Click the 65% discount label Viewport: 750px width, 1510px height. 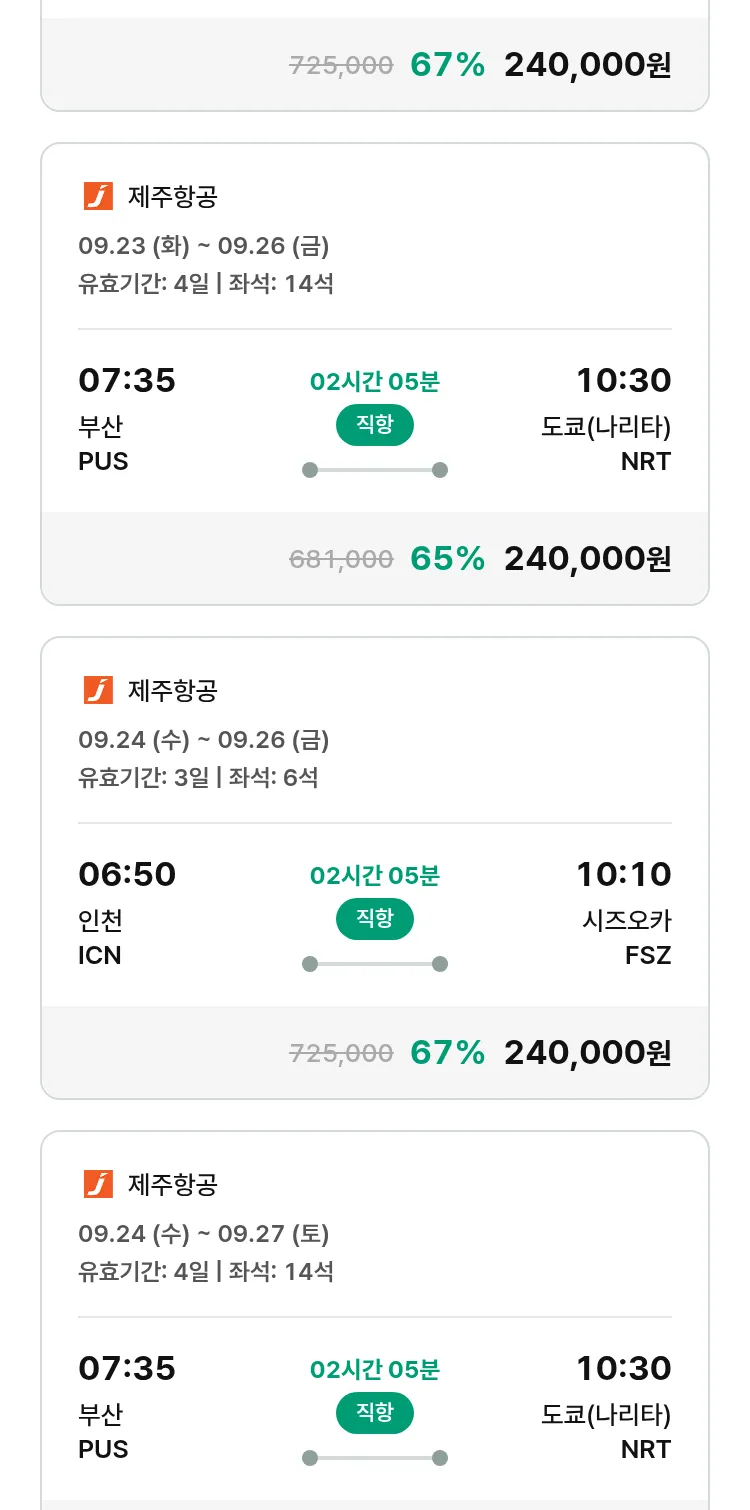pos(447,559)
